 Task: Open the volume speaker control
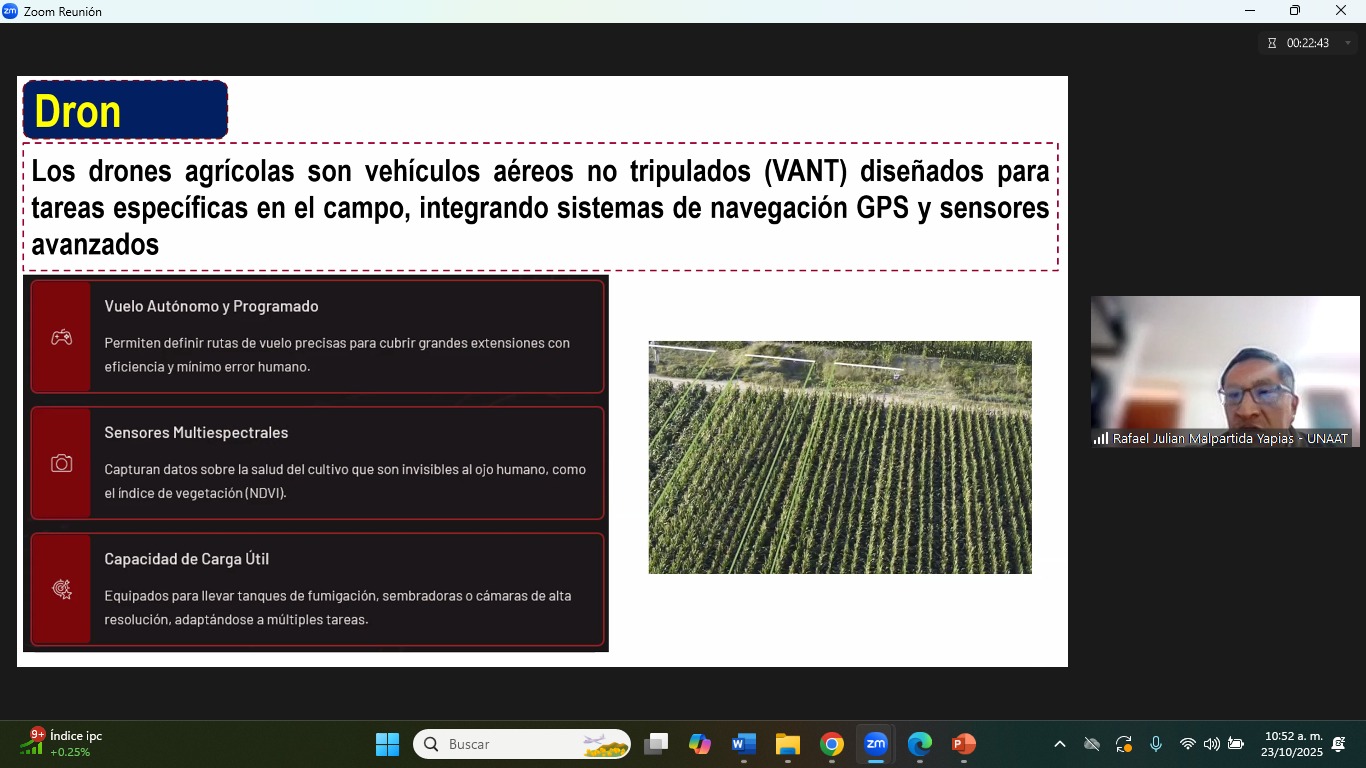pos(1211,744)
